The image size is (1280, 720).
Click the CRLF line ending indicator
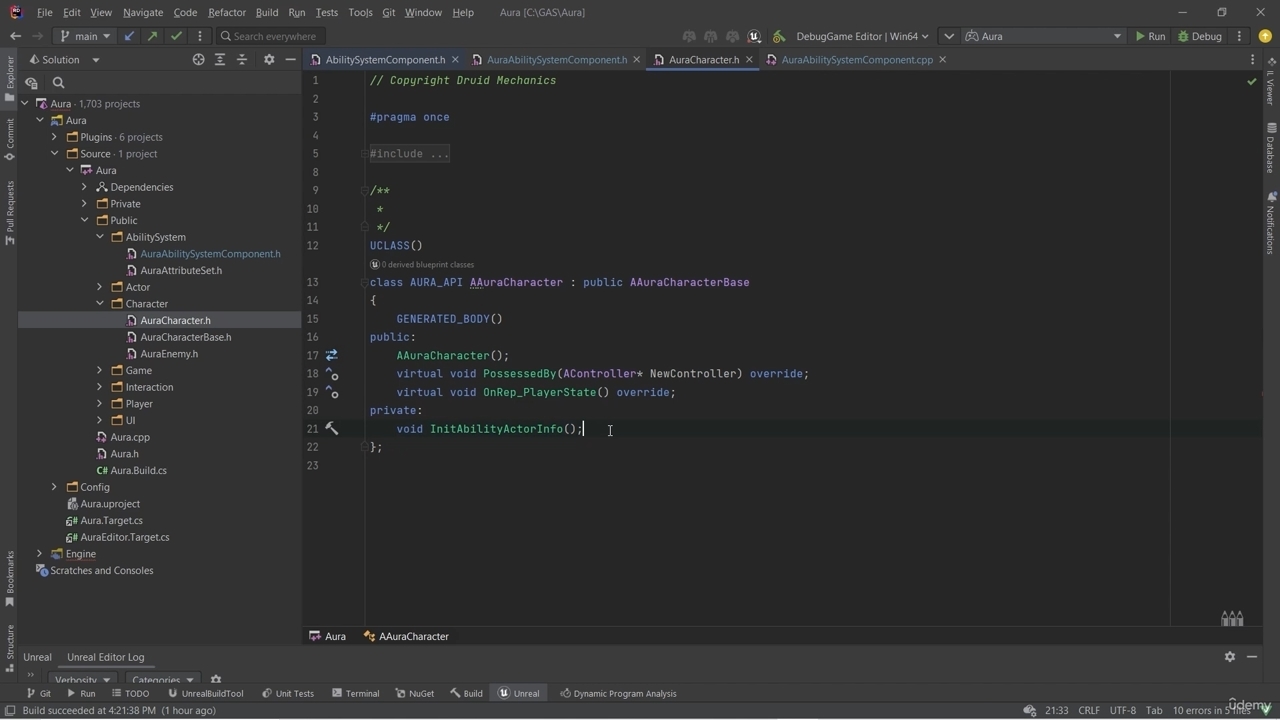1089,710
